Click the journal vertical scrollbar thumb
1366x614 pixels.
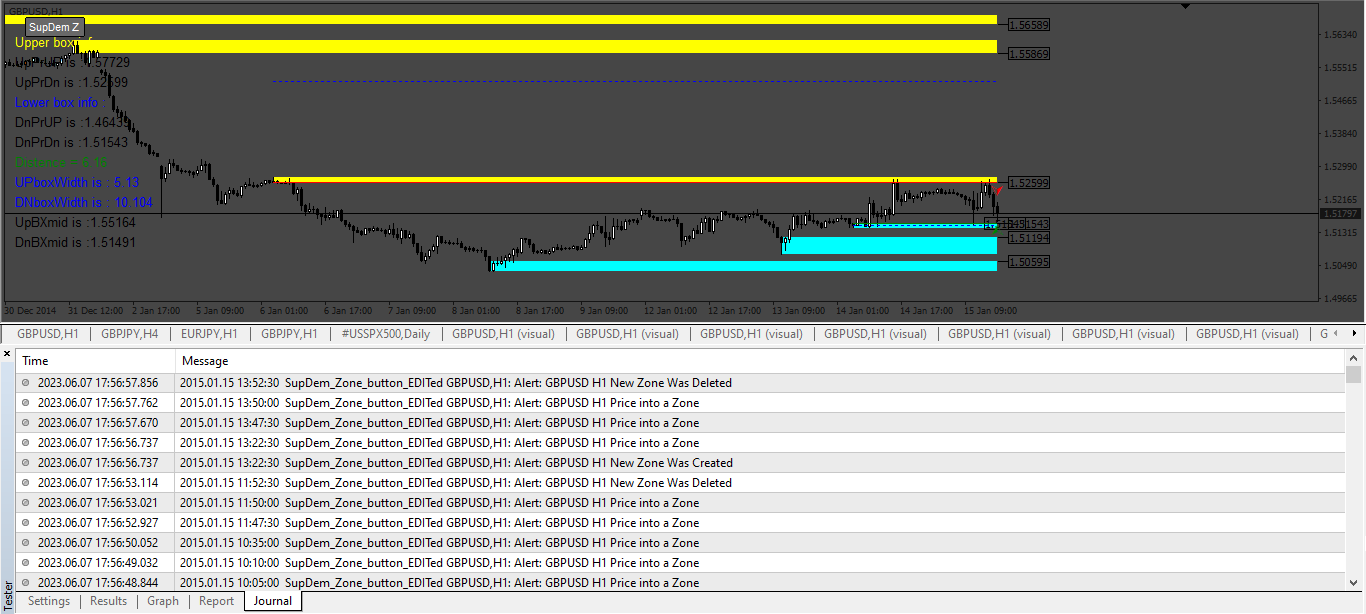[1354, 375]
